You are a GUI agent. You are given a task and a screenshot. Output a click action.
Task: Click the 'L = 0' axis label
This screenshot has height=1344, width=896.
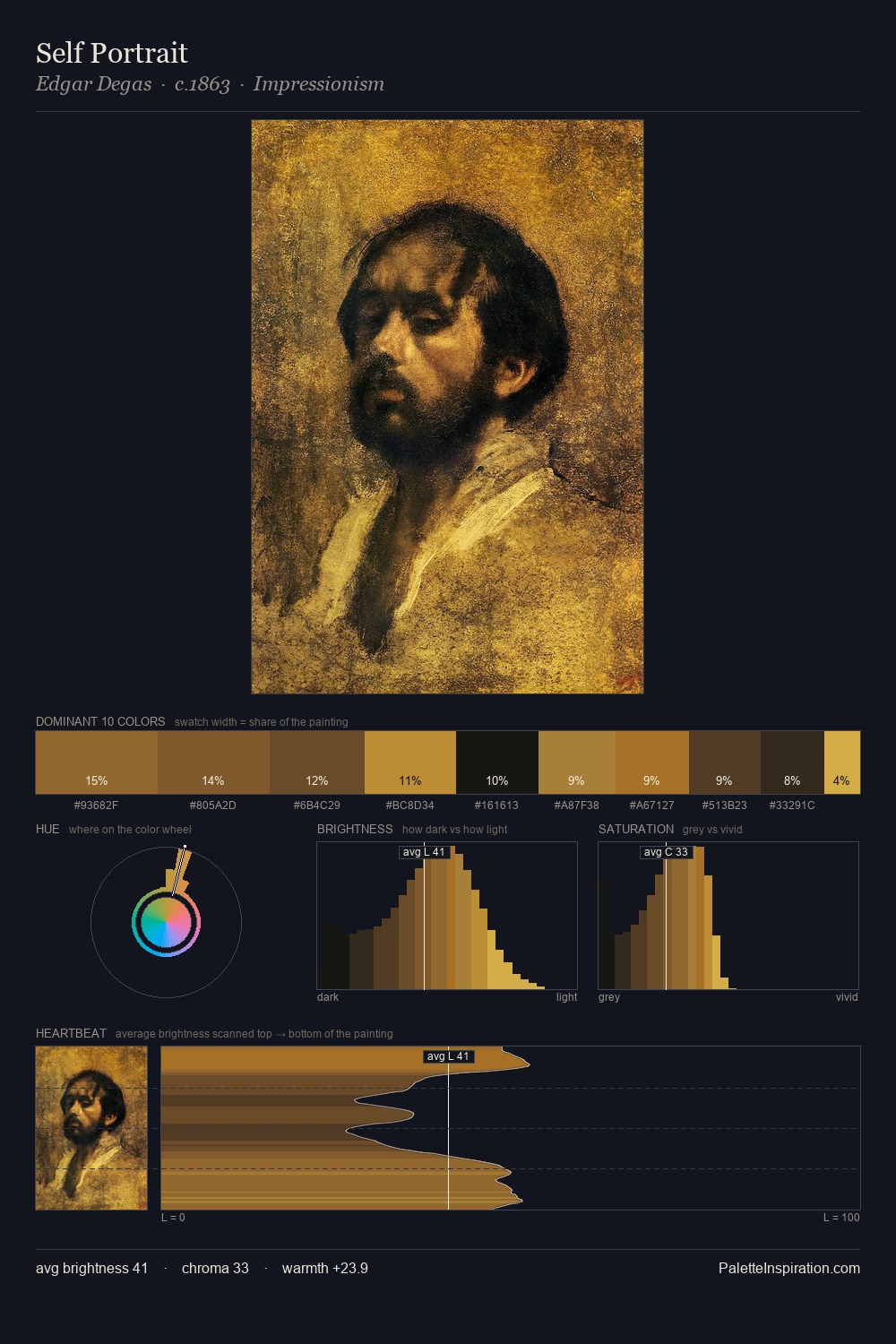[x=173, y=1218]
